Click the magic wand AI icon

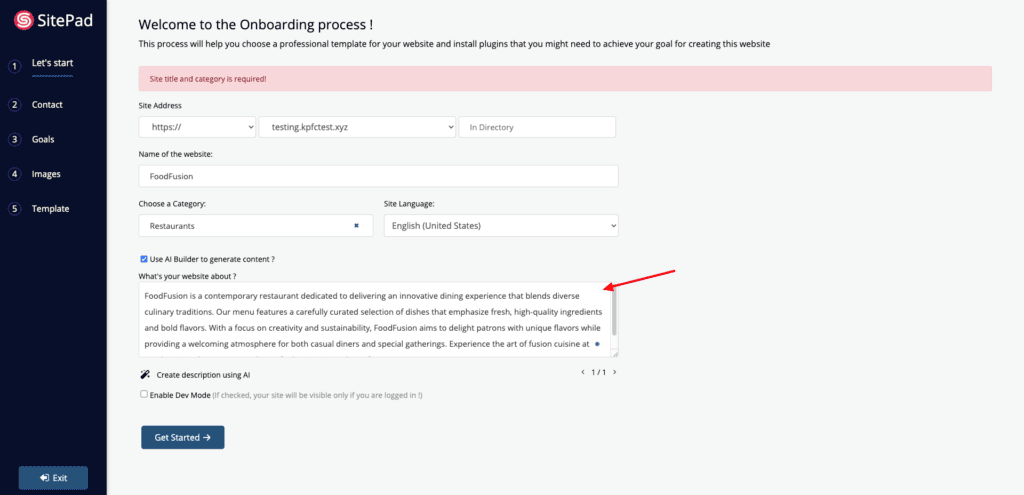[x=145, y=375]
